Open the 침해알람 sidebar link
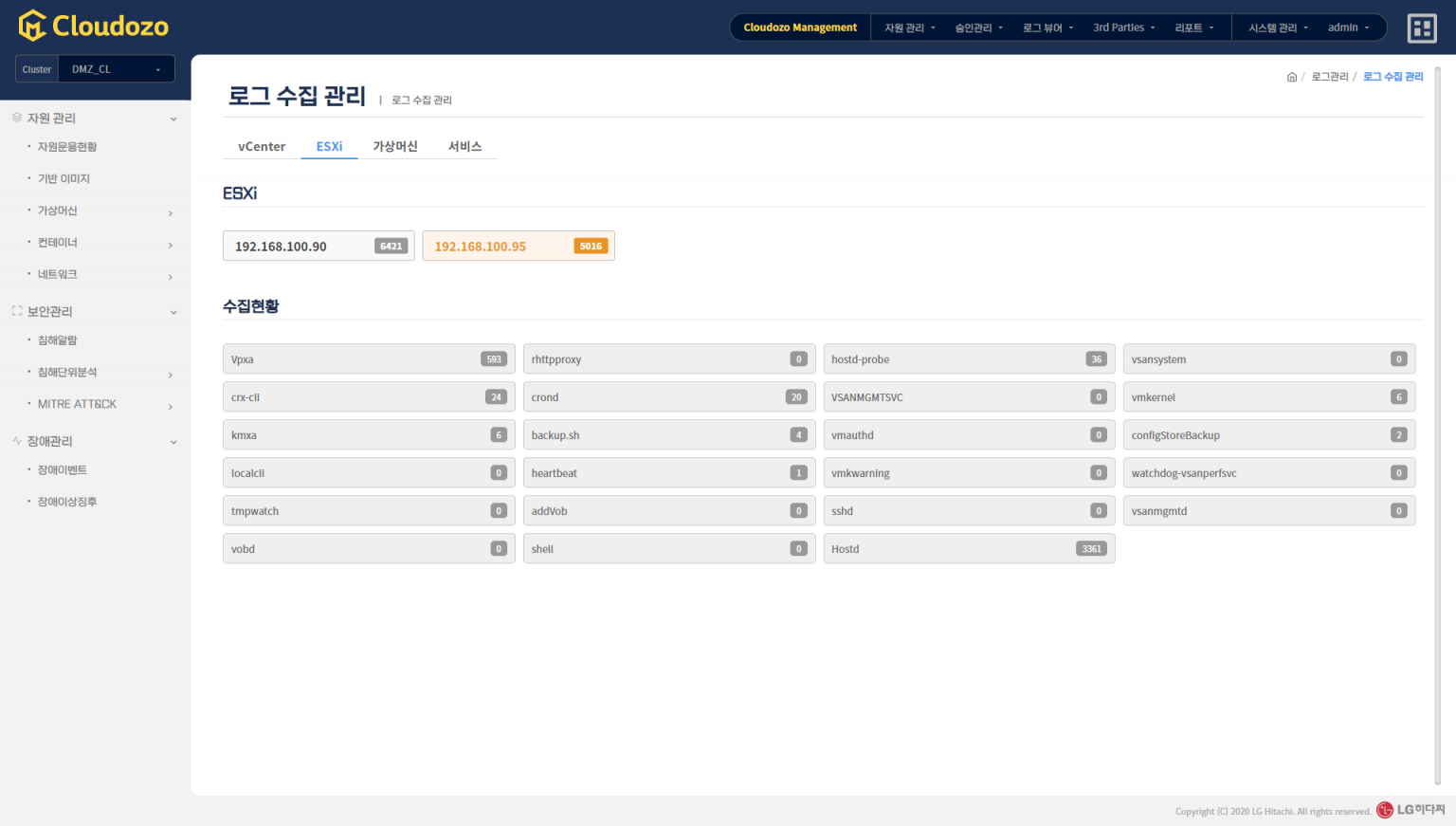 [x=58, y=340]
